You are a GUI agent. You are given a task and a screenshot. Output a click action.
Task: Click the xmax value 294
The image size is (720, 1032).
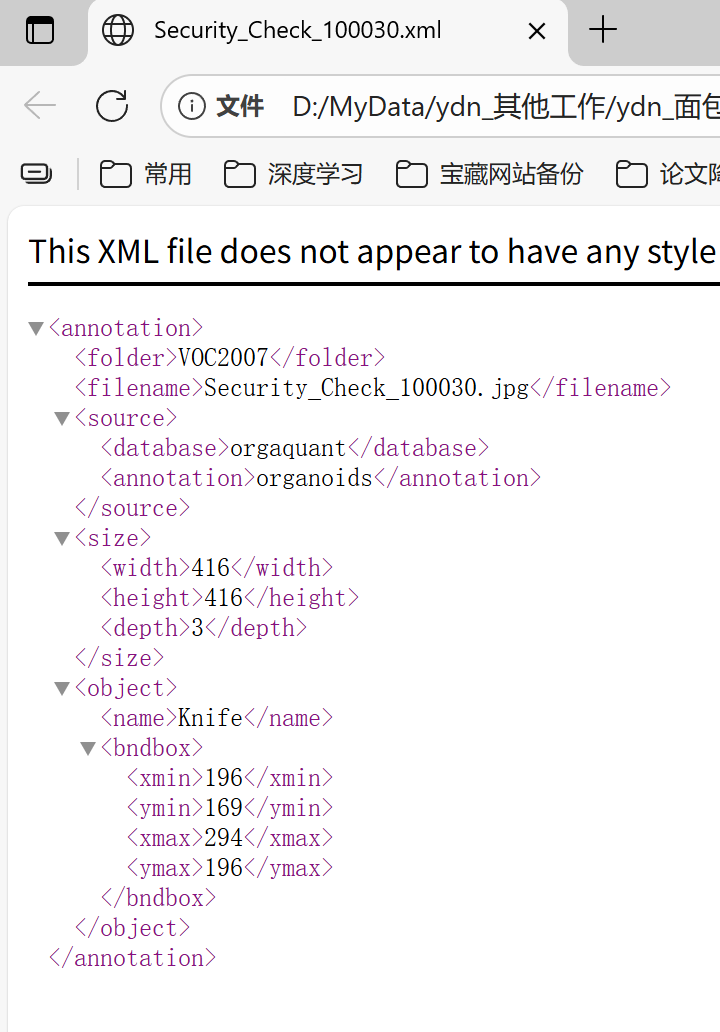(x=224, y=838)
